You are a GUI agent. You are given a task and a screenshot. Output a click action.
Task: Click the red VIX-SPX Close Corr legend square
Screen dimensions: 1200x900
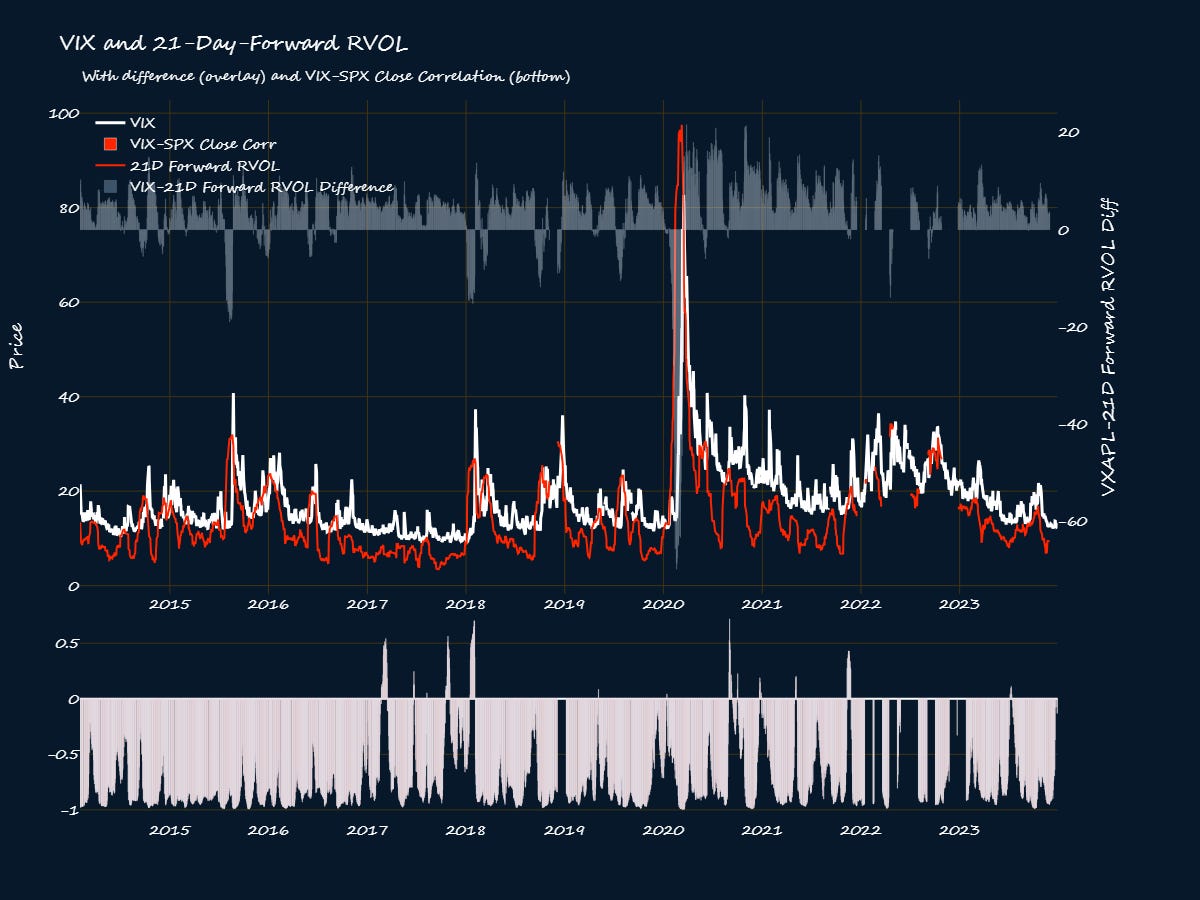pyautogui.click(x=110, y=144)
